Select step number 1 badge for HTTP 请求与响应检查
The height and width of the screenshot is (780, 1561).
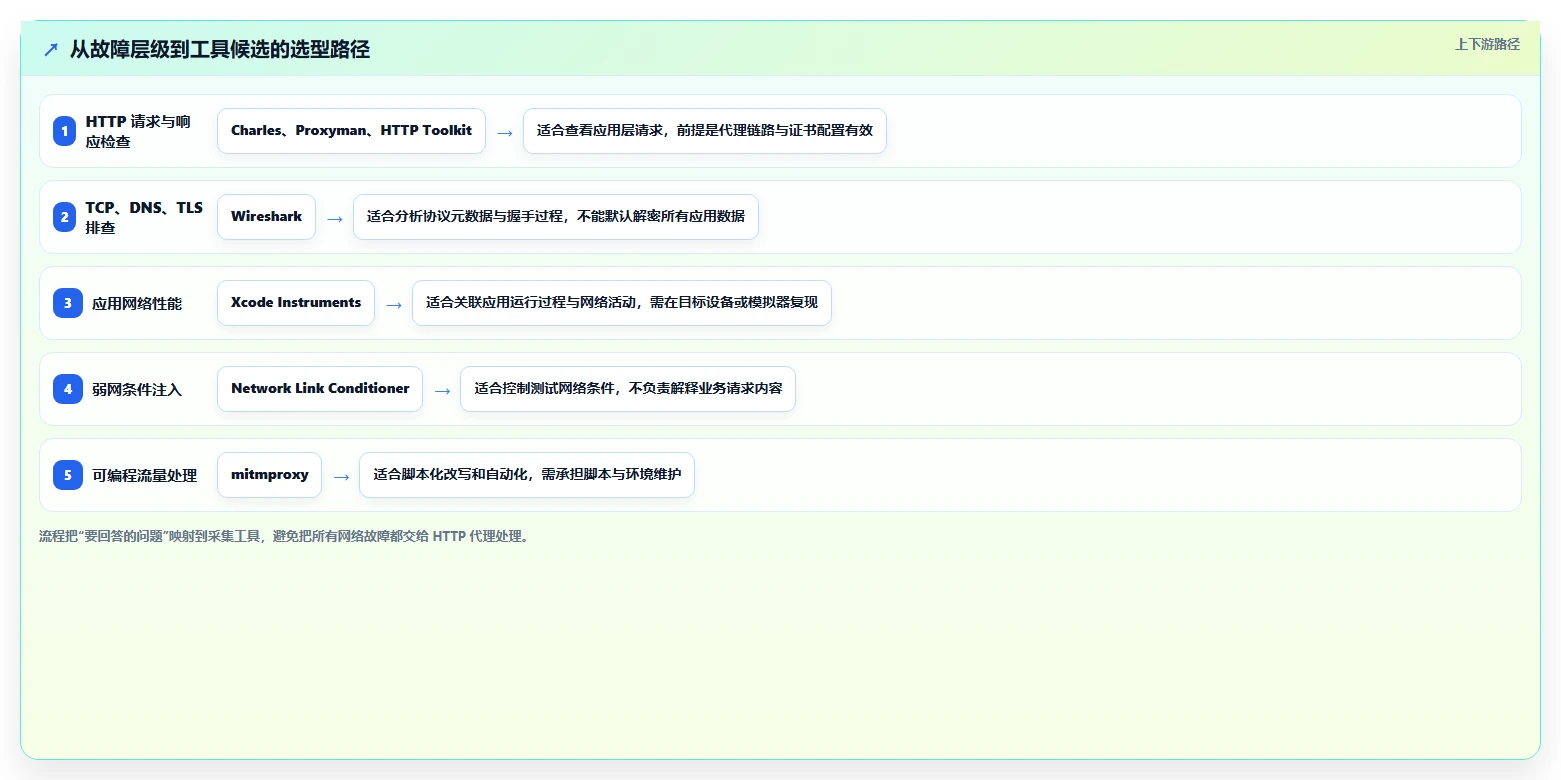64,131
